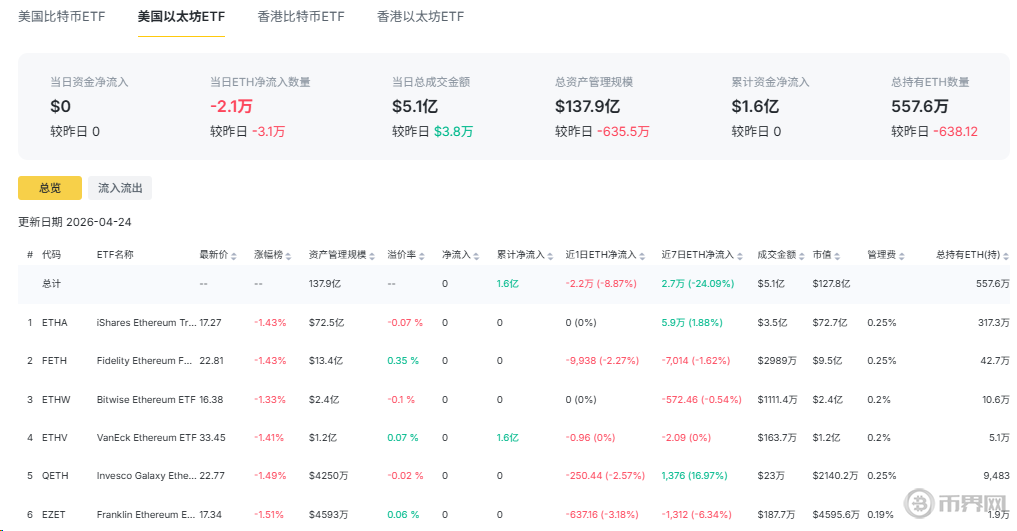This screenshot has width=1017, height=531.
Task: Sort by 溢价率 column arrow icon
Action: [x=422, y=255]
